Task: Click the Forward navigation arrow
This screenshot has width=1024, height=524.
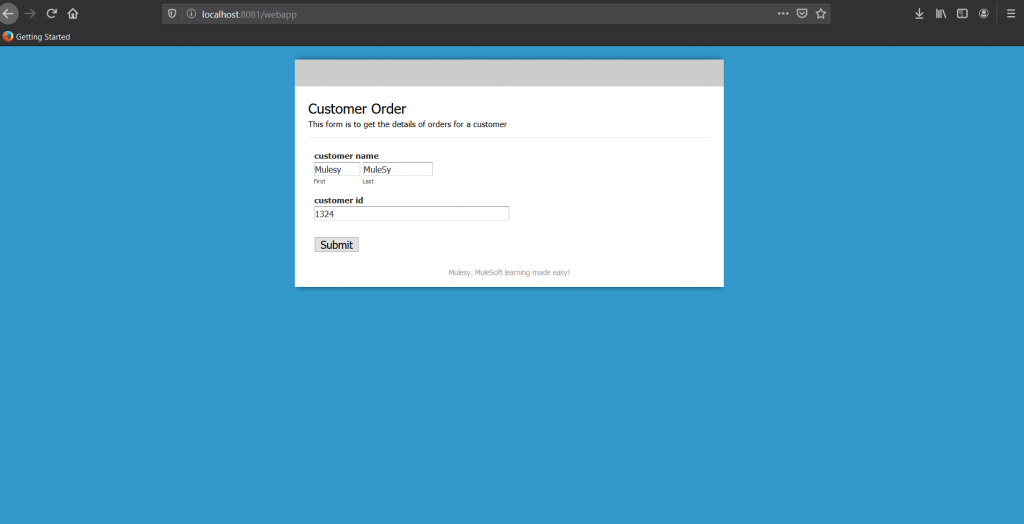Action: point(30,14)
